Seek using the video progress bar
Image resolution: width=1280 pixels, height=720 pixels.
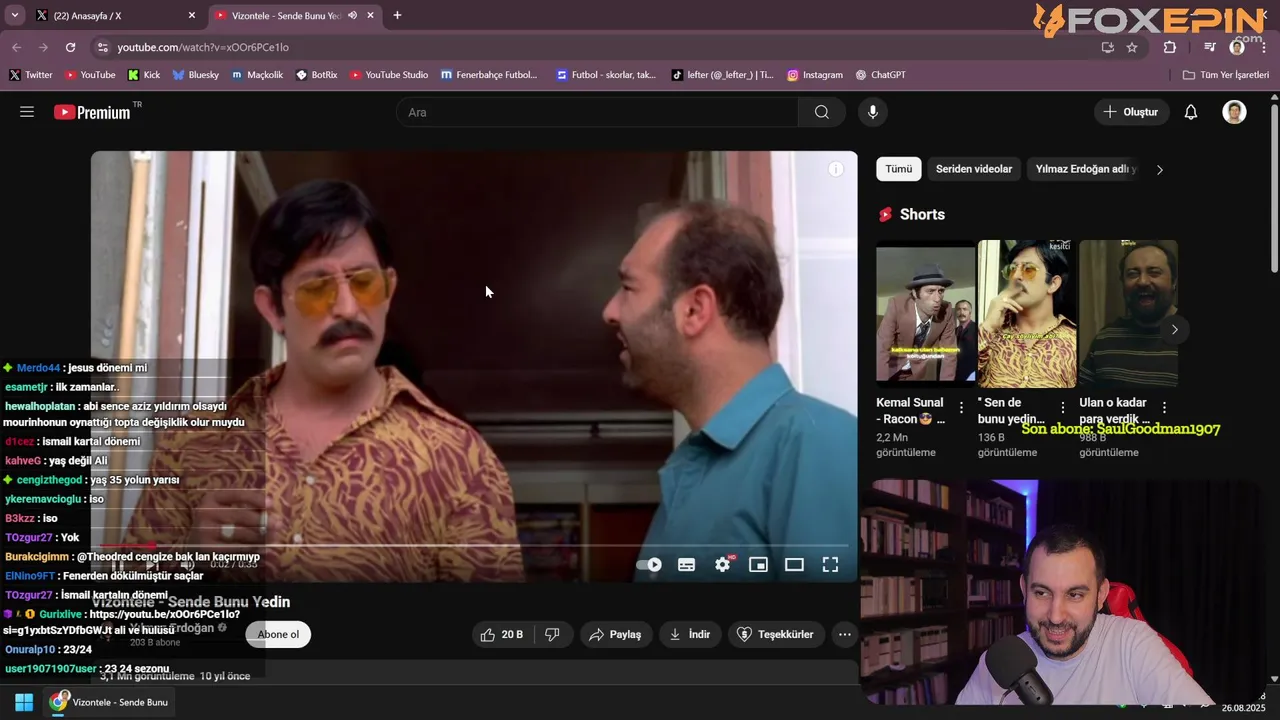(474, 545)
